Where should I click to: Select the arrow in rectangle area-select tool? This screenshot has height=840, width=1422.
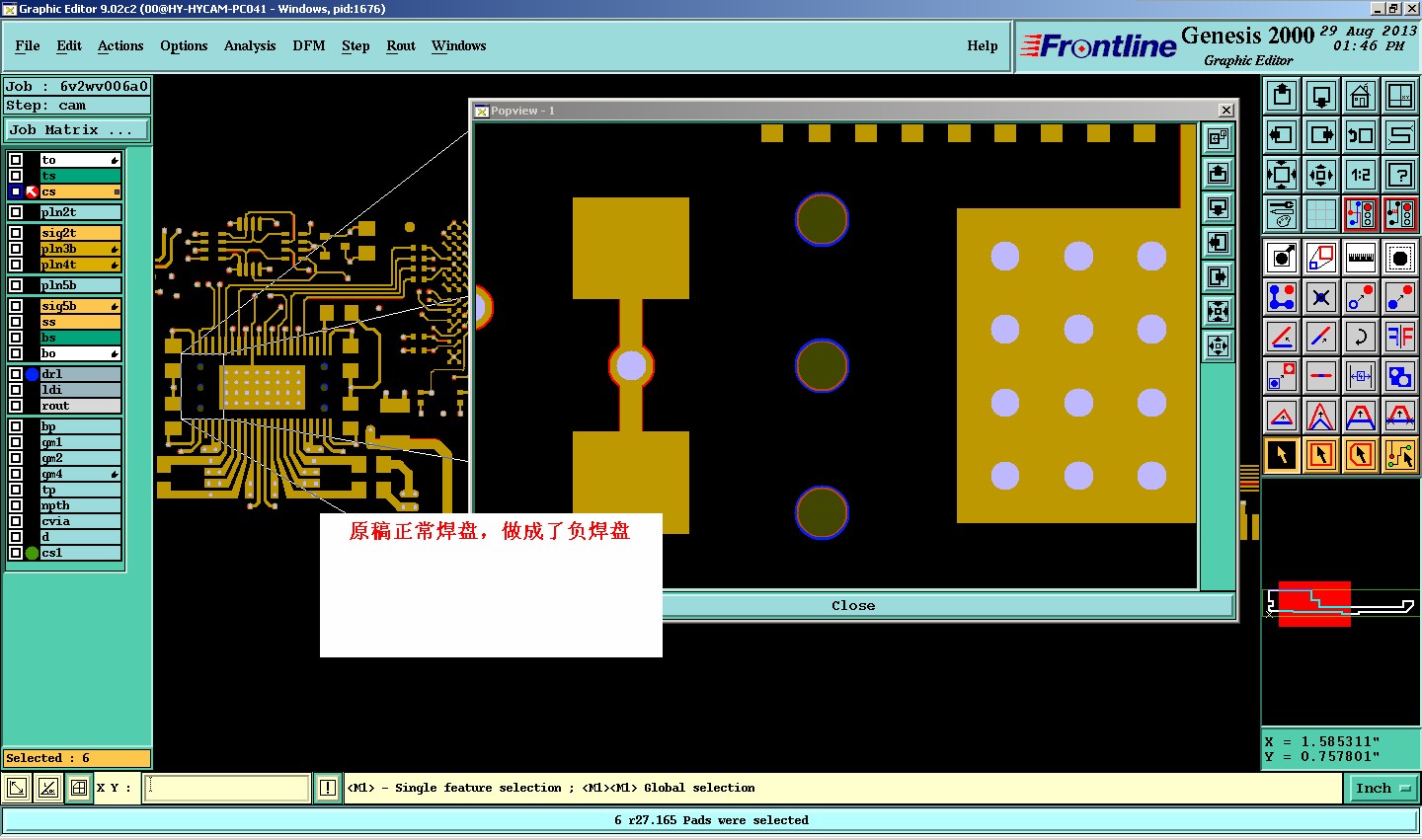click(1321, 455)
